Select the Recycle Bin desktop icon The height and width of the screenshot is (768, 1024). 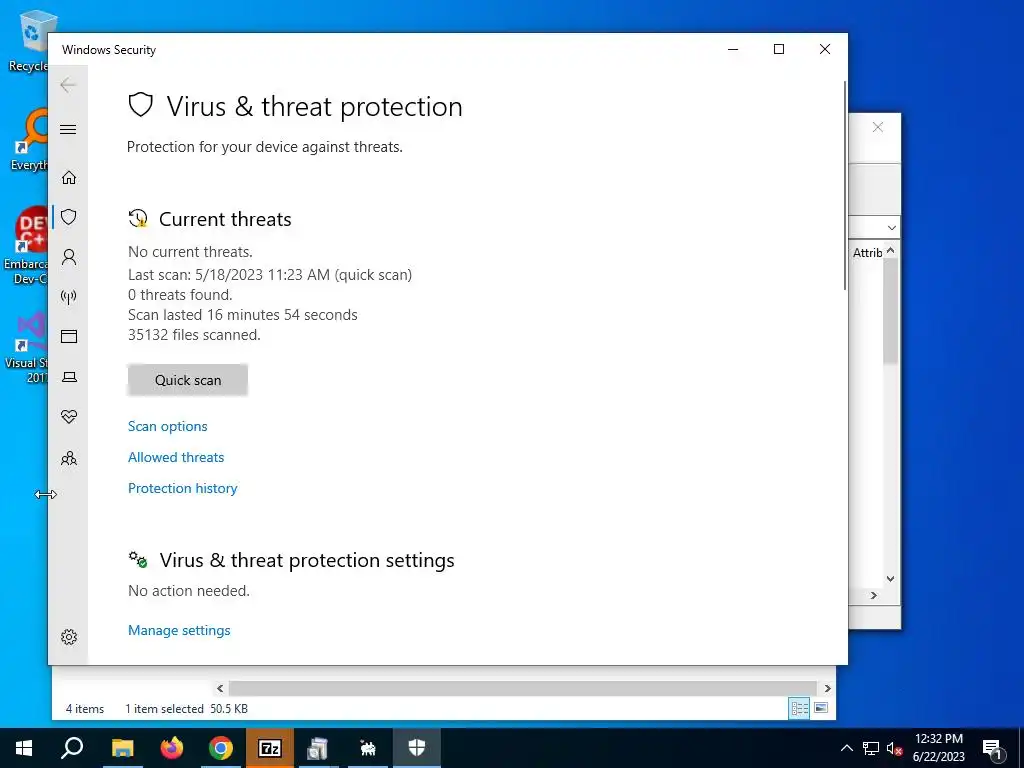27,40
